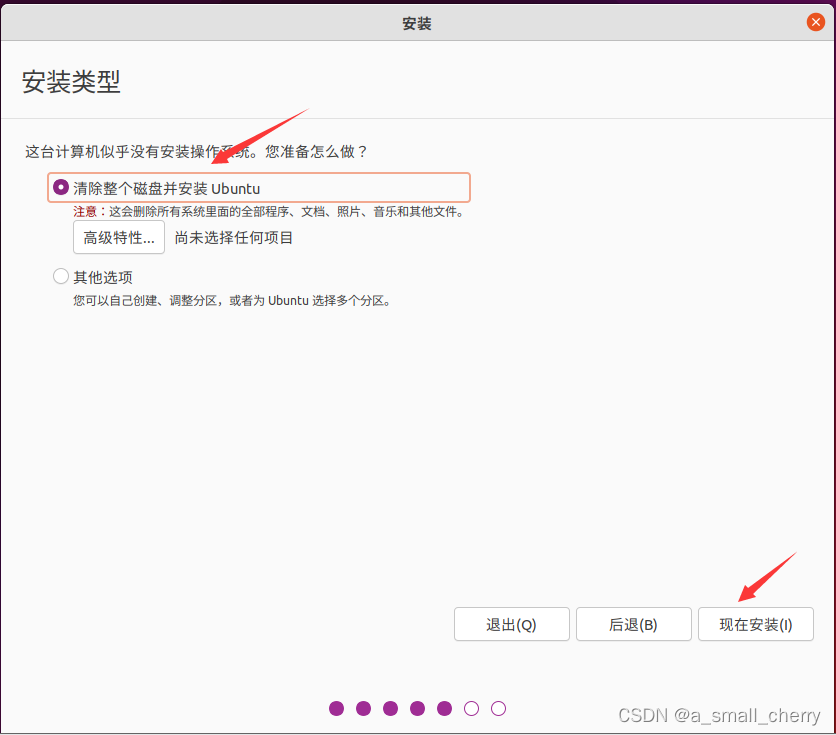Click the window title "安装"
Image resolution: width=836 pixels, height=735 pixels.
417,23
